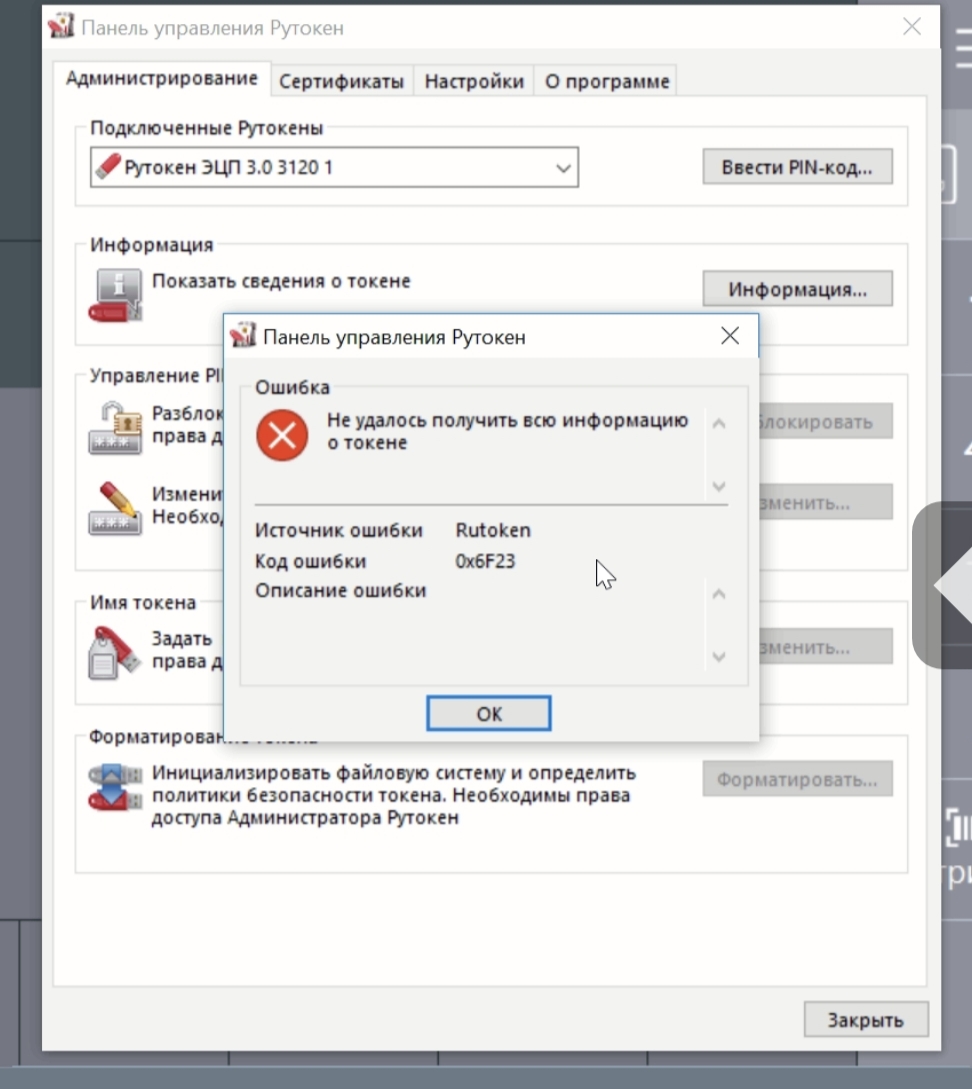Open the connected Rutokens dropdown
The image size is (972, 1089).
(x=334, y=167)
